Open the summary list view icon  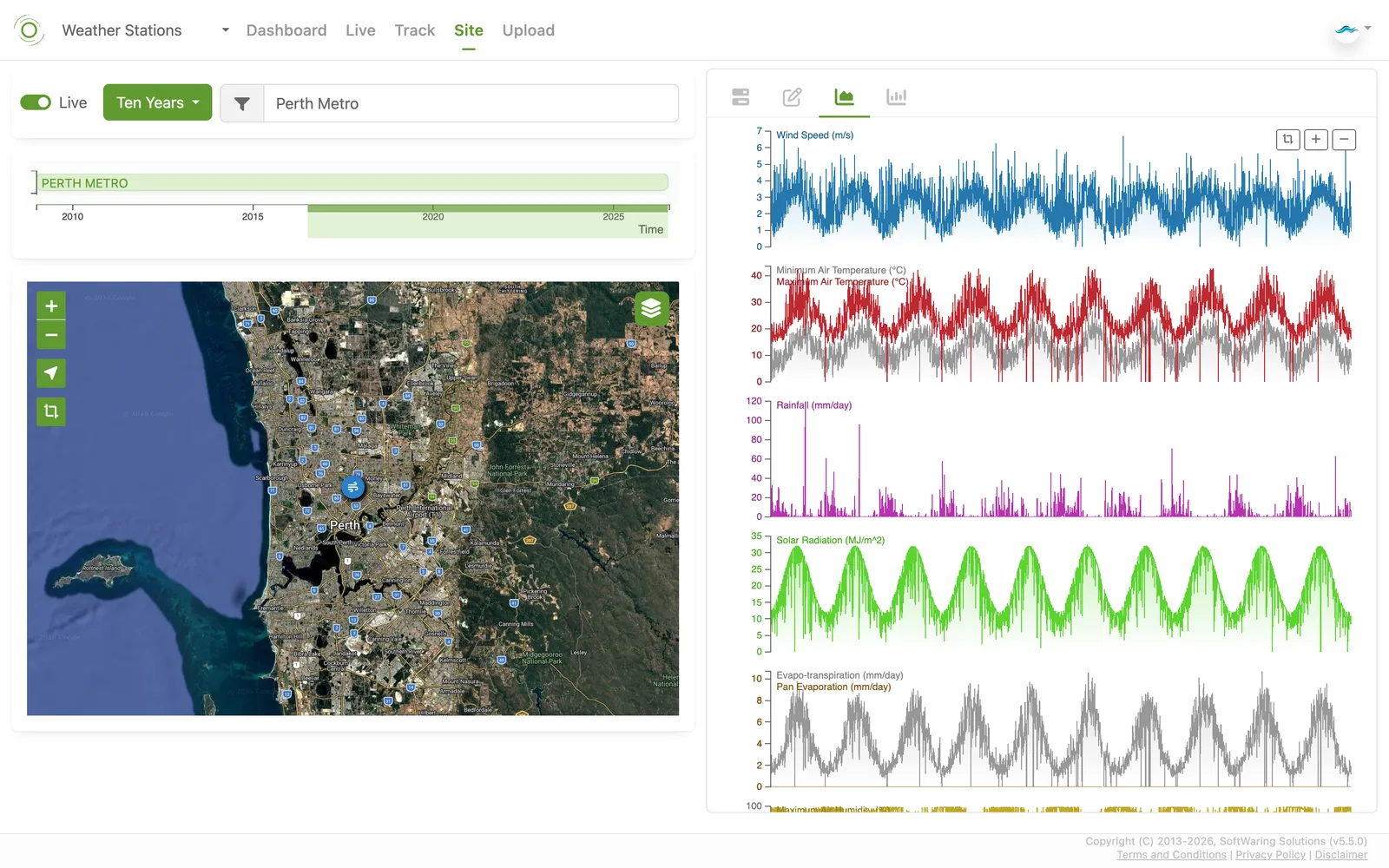click(x=741, y=96)
